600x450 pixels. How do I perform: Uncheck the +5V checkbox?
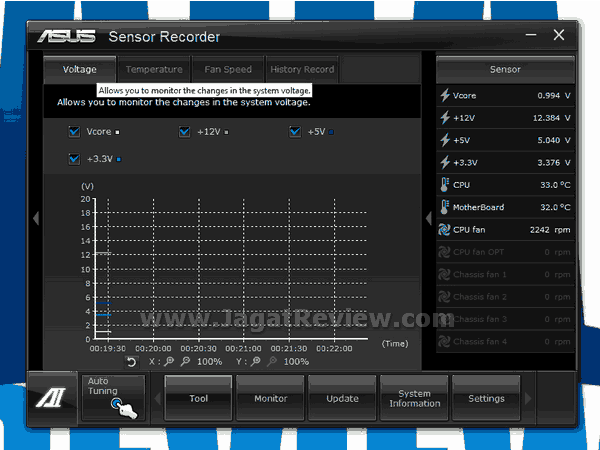tap(295, 132)
